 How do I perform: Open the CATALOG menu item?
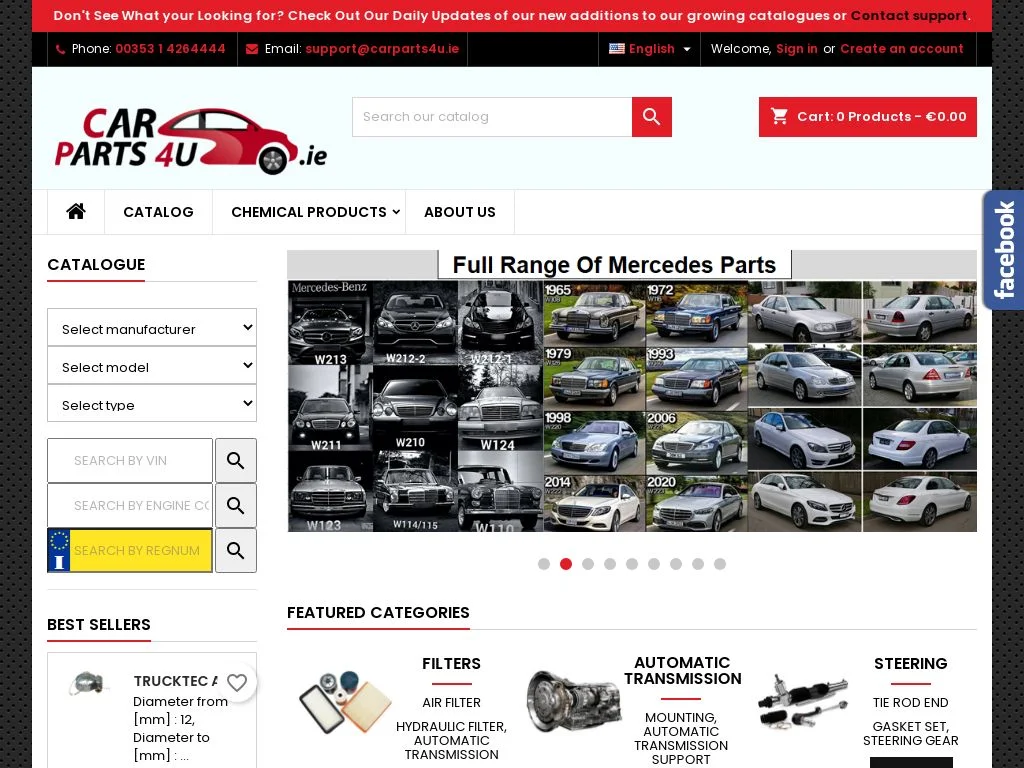pyautogui.click(x=158, y=212)
